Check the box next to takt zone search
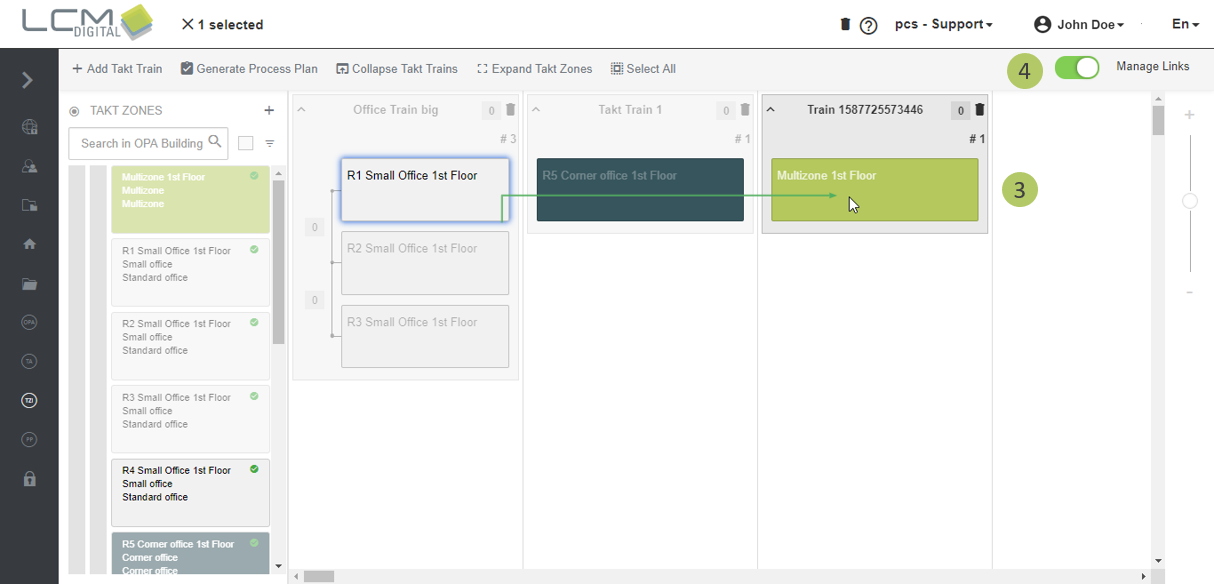Image resolution: width=1214 pixels, height=584 pixels. coord(245,143)
